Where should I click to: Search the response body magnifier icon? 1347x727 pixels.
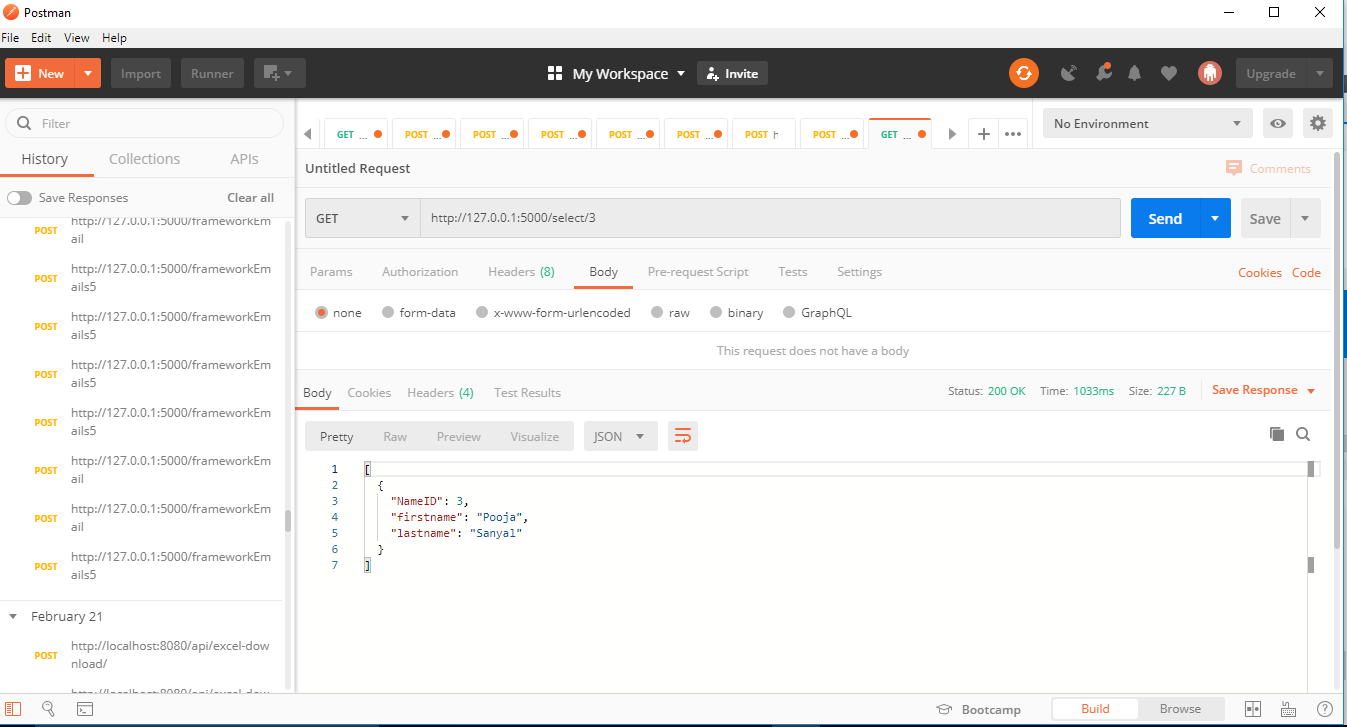point(1303,434)
